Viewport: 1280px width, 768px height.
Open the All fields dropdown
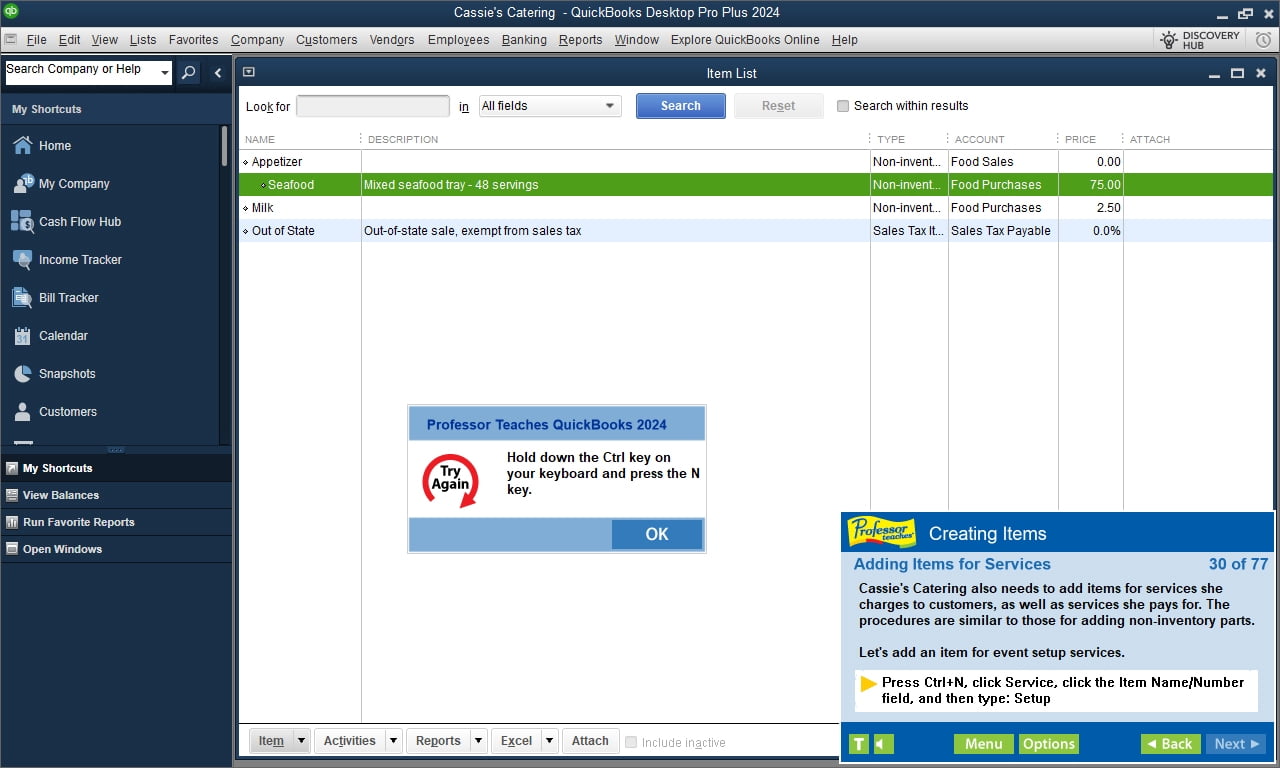pyautogui.click(x=550, y=106)
